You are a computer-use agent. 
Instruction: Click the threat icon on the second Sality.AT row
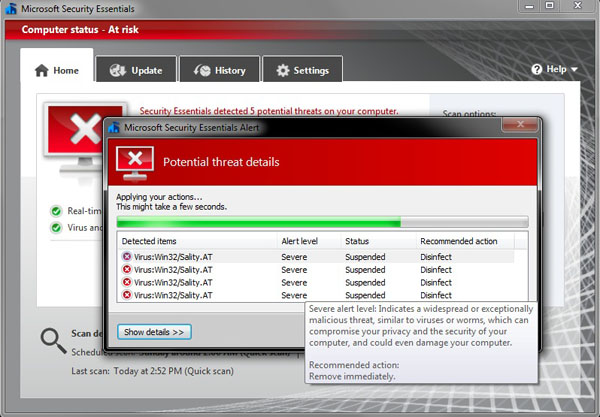pos(127,269)
